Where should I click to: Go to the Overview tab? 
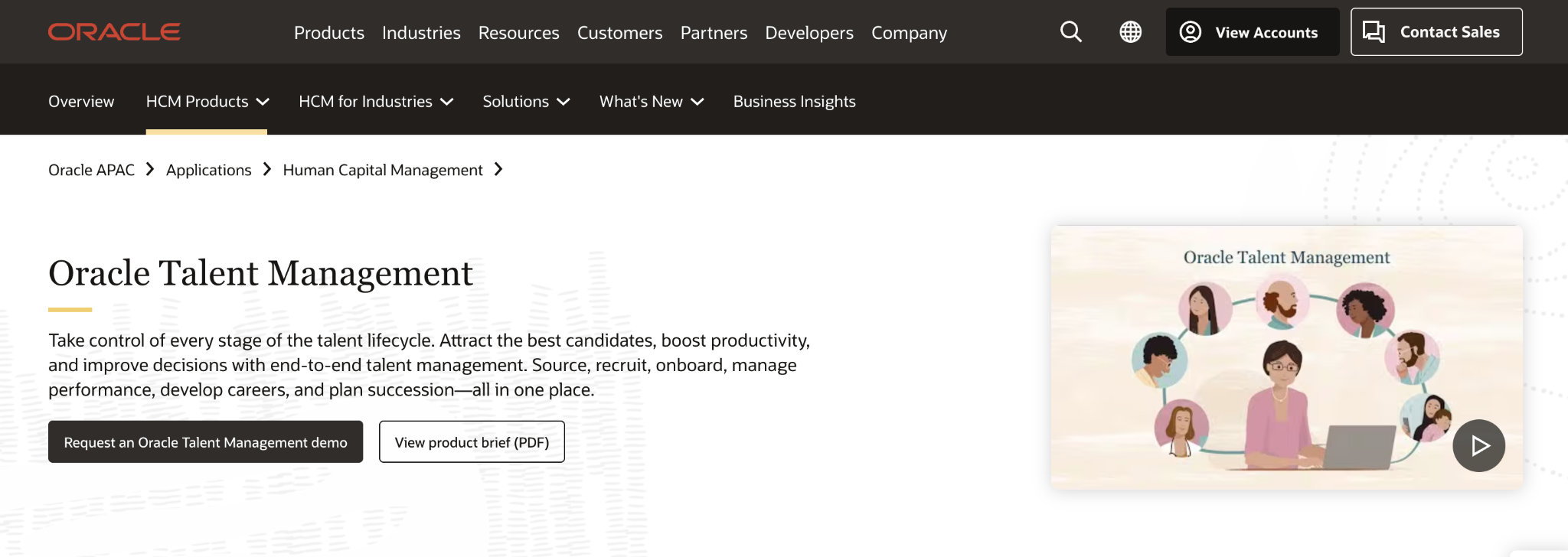(x=81, y=102)
